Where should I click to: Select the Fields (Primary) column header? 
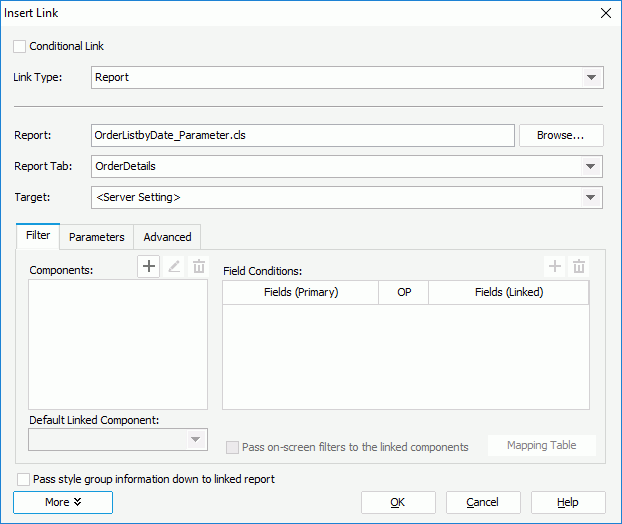[301, 293]
